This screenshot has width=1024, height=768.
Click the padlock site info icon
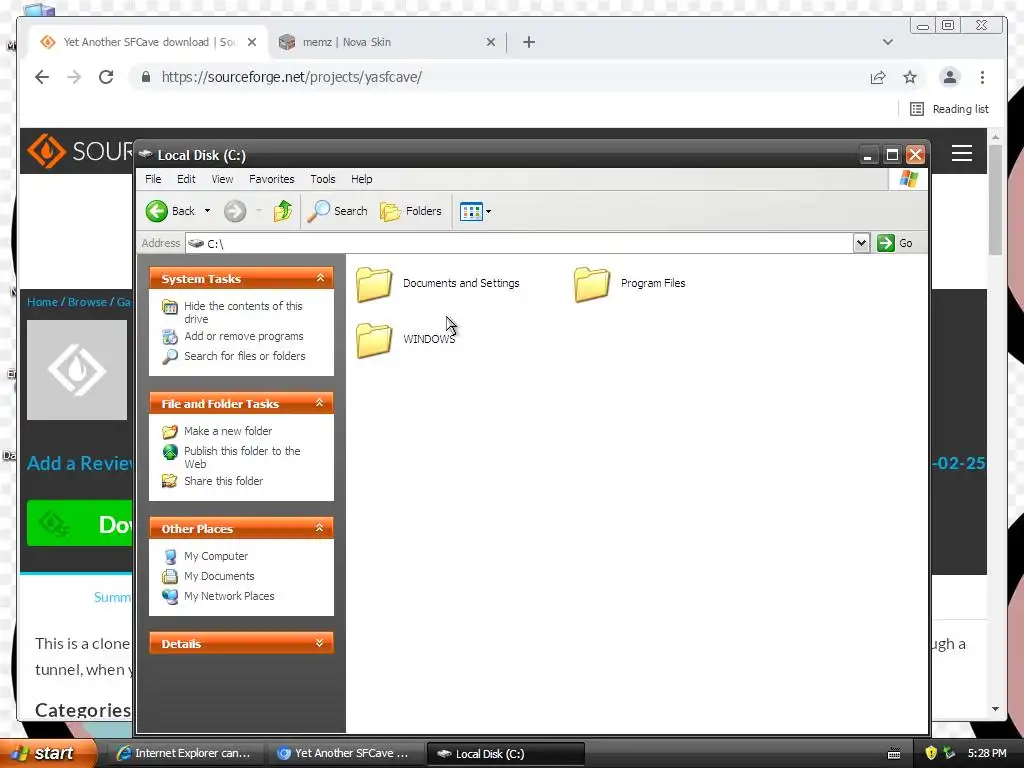click(x=146, y=77)
